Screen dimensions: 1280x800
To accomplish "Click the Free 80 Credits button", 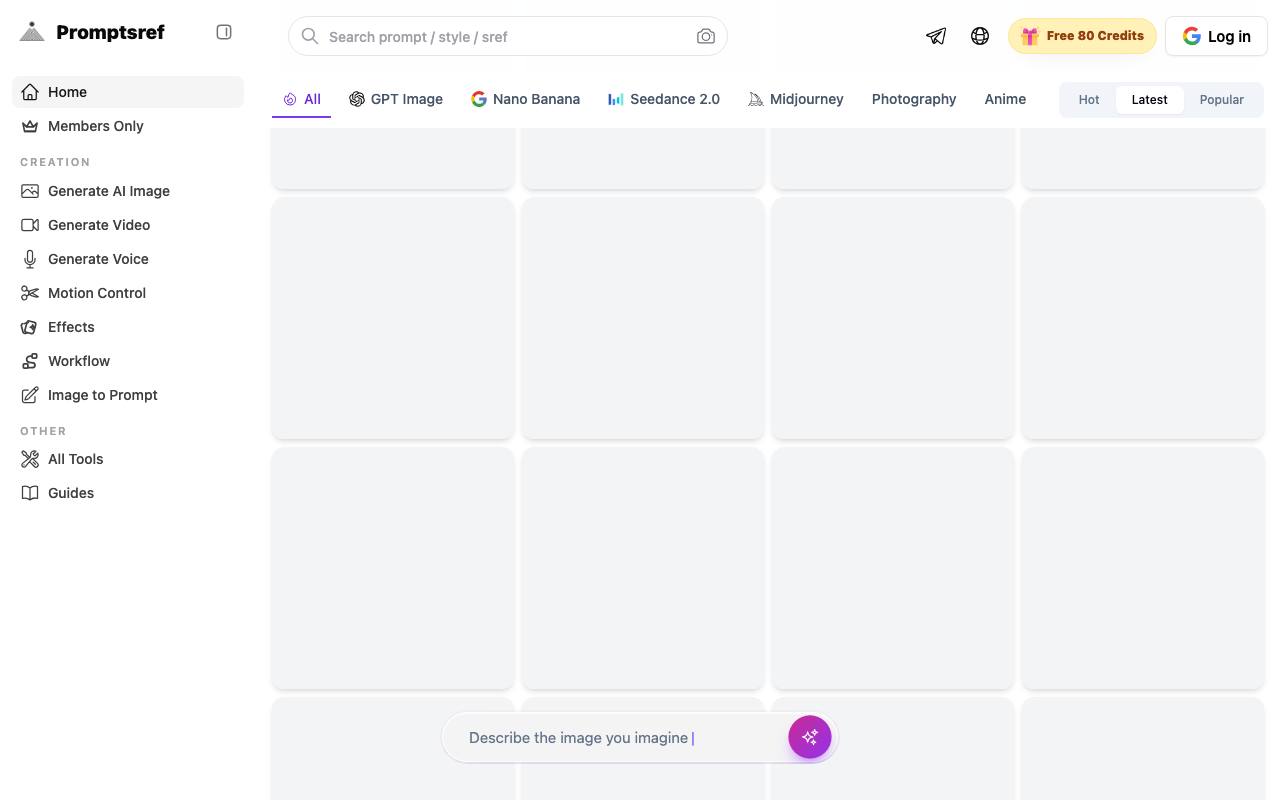I will pyautogui.click(x=1082, y=36).
